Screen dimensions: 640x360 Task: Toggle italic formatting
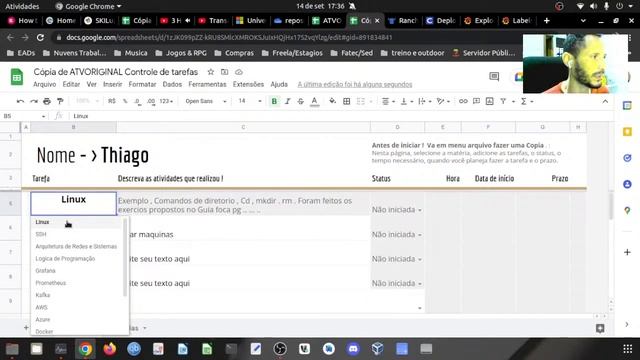pos(287,101)
